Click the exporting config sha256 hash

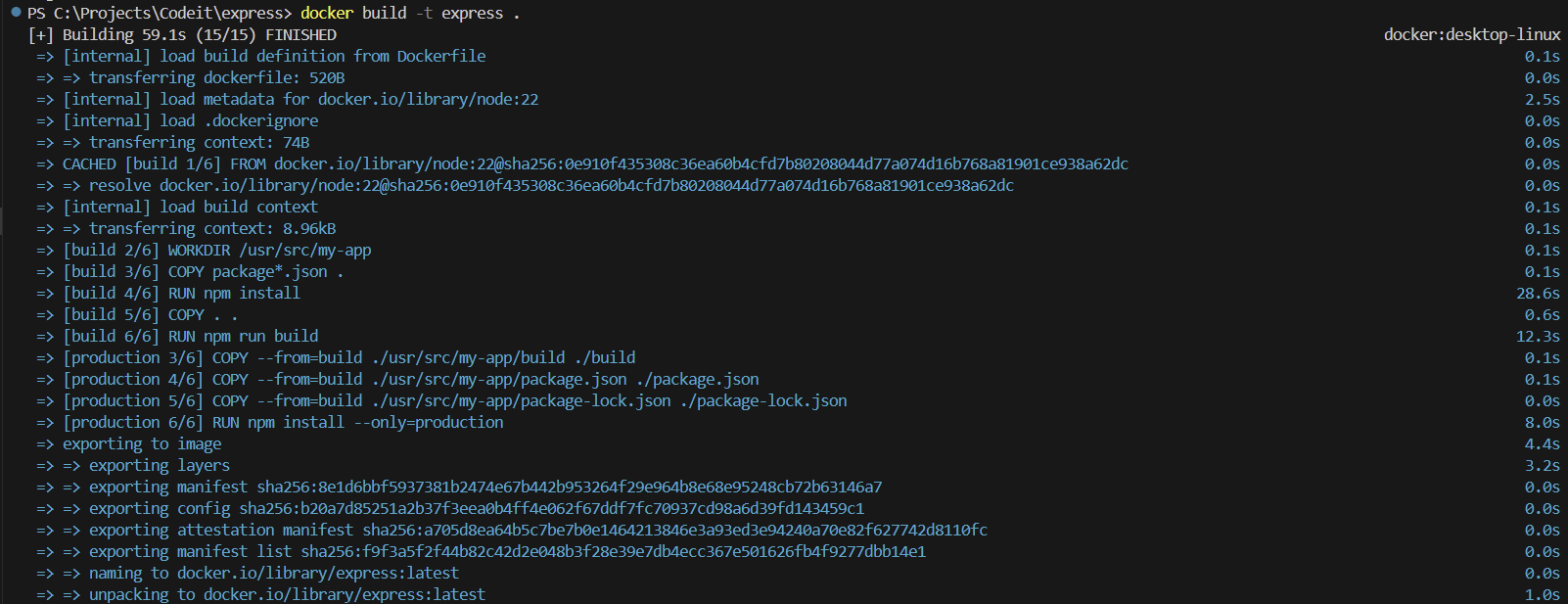(x=552, y=508)
